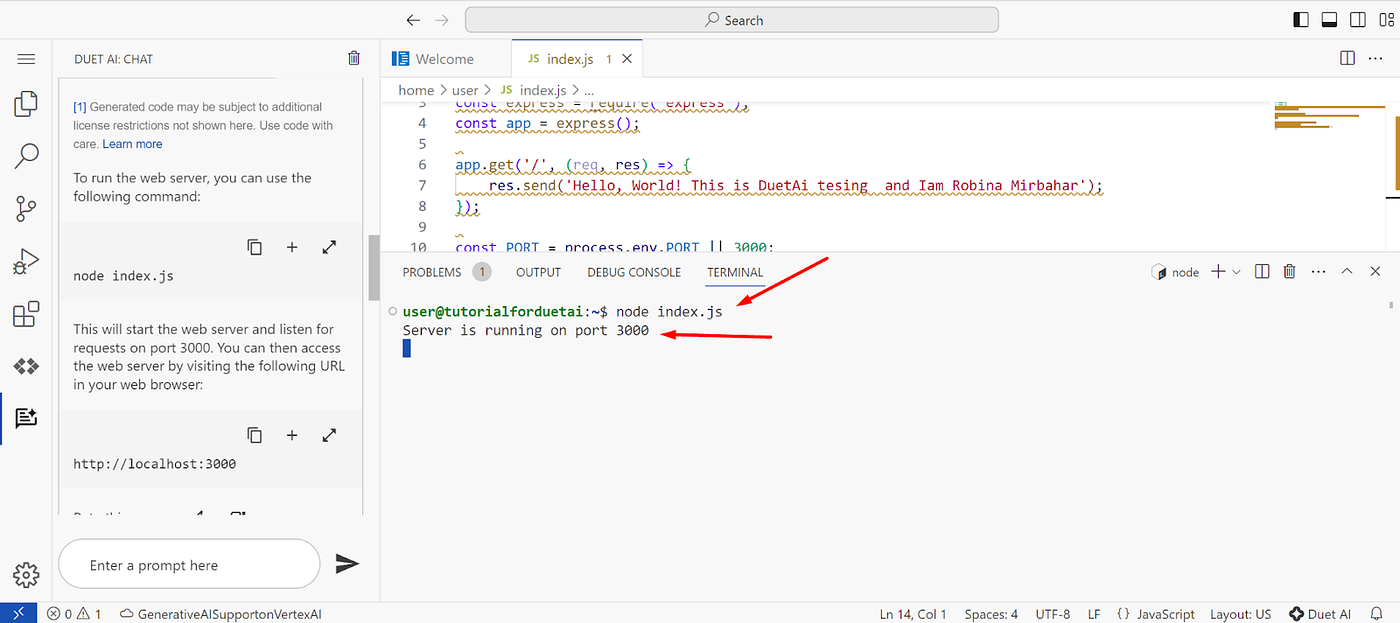Open the hamburger application menu
The height and width of the screenshot is (623, 1400).
tap(26, 59)
